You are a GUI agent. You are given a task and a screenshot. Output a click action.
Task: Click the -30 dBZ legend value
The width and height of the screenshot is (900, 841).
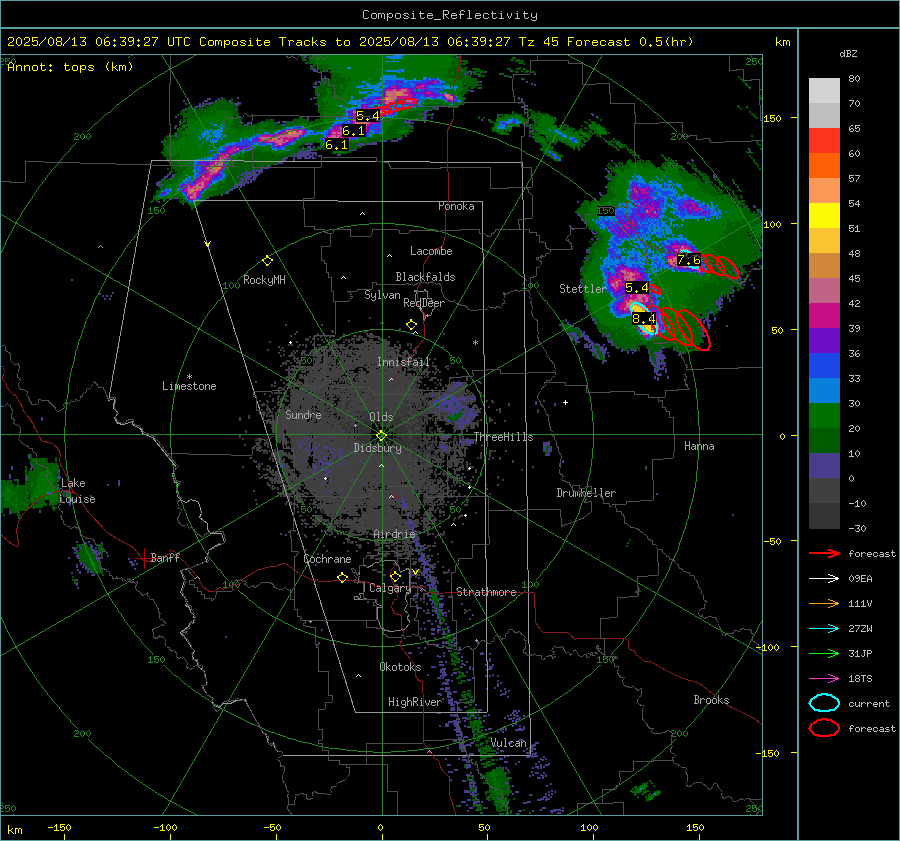pos(857,528)
